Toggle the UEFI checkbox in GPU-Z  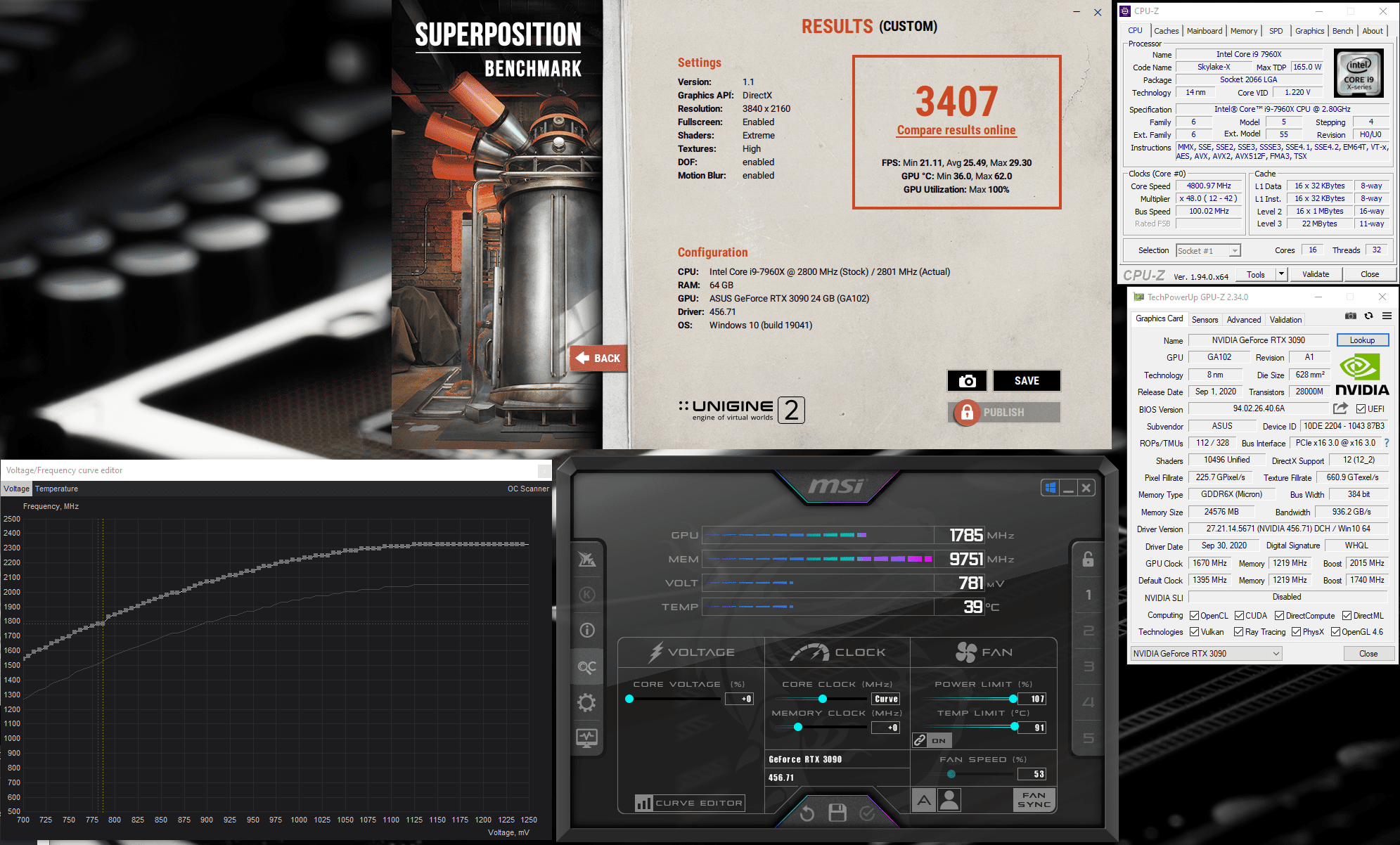1361,408
